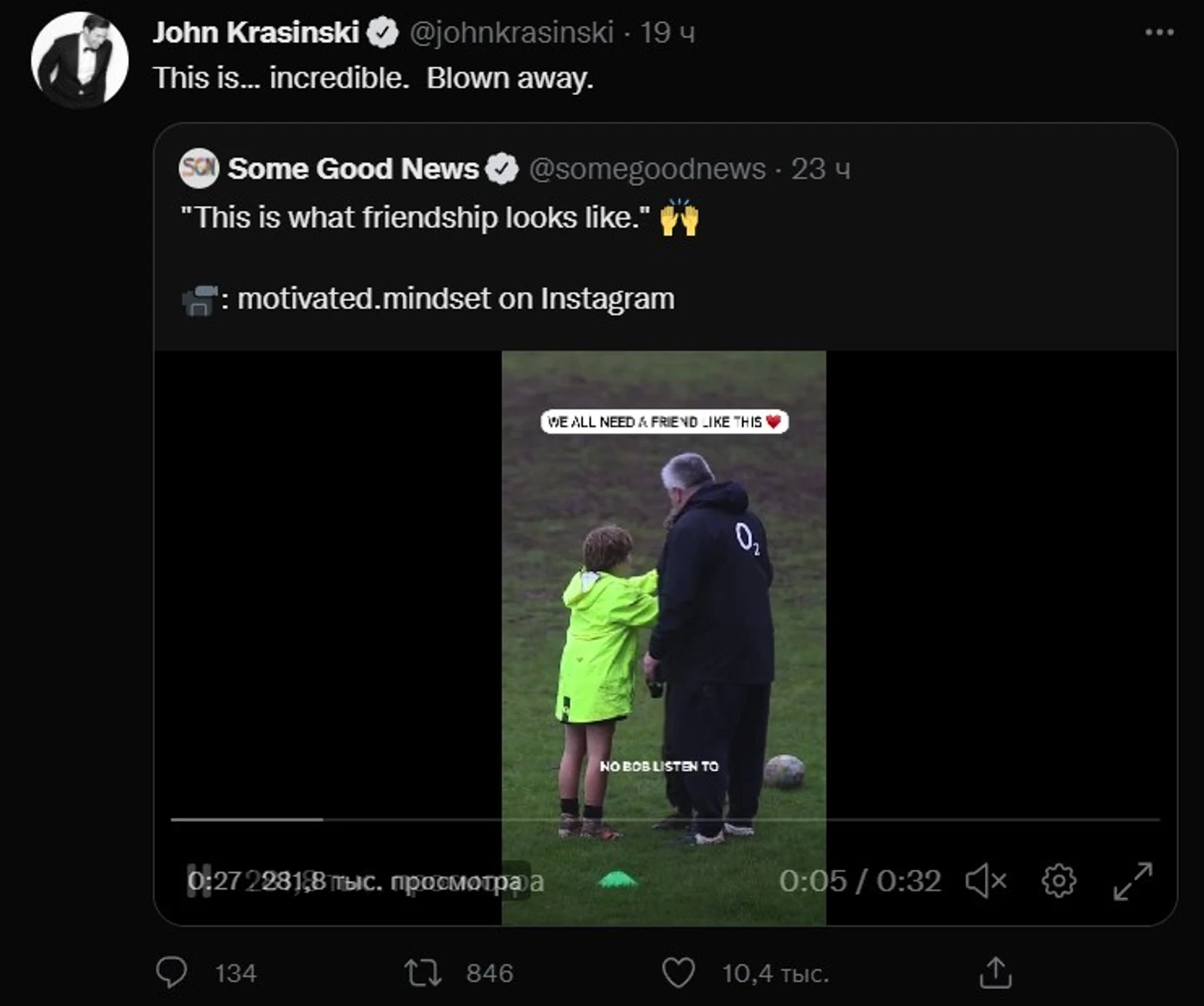Unmute the video with speaker icon

pos(986,881)
